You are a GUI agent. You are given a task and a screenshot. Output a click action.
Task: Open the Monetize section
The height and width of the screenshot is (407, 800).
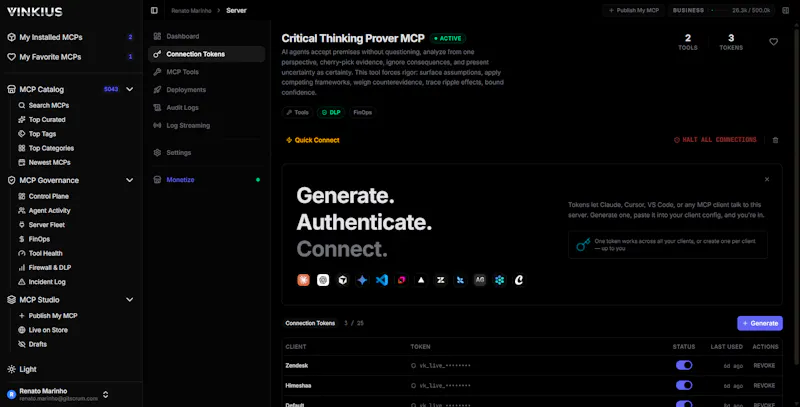[207, 180]
